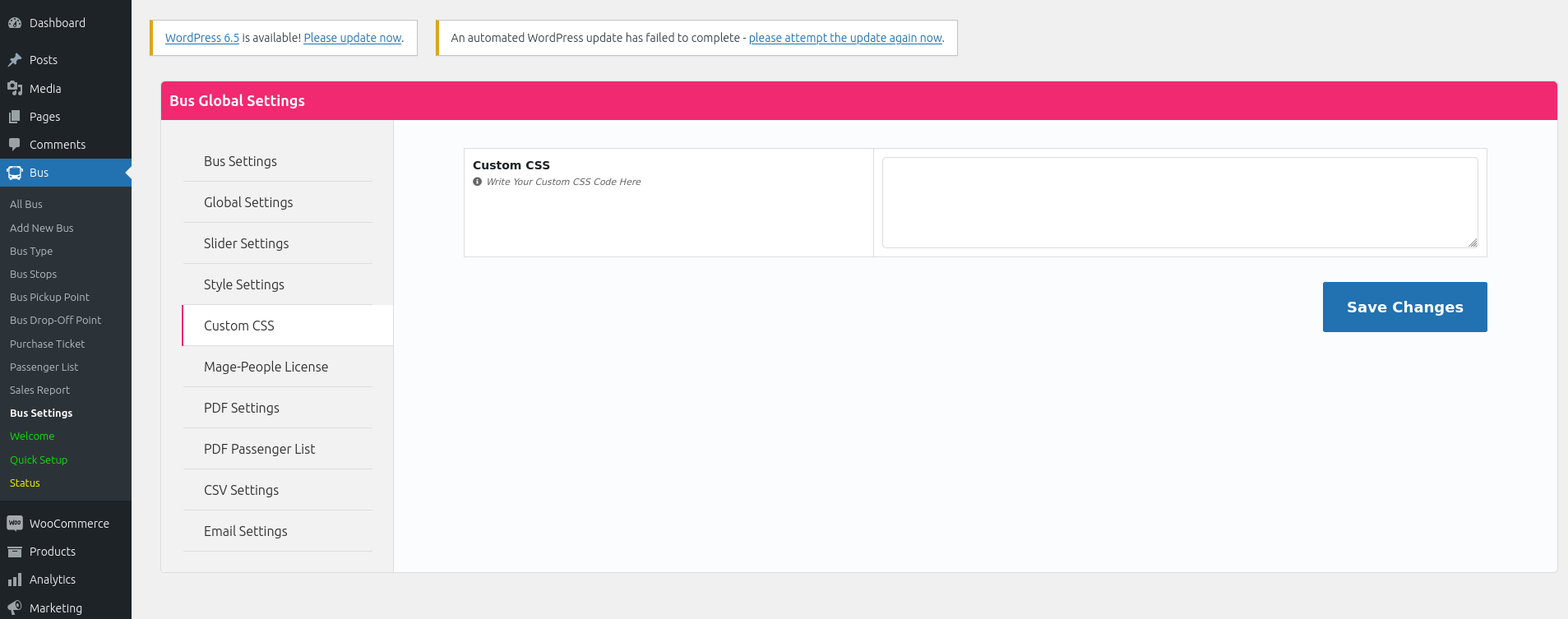Click the Bus Global Settings header

pyautogui.click(x=858, y=100)
